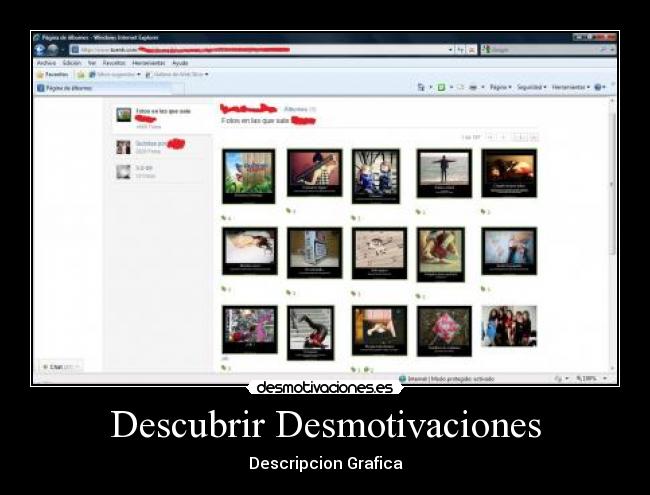
Task: Open the crouching figure in red photo
Action: (x=441, y=255)
